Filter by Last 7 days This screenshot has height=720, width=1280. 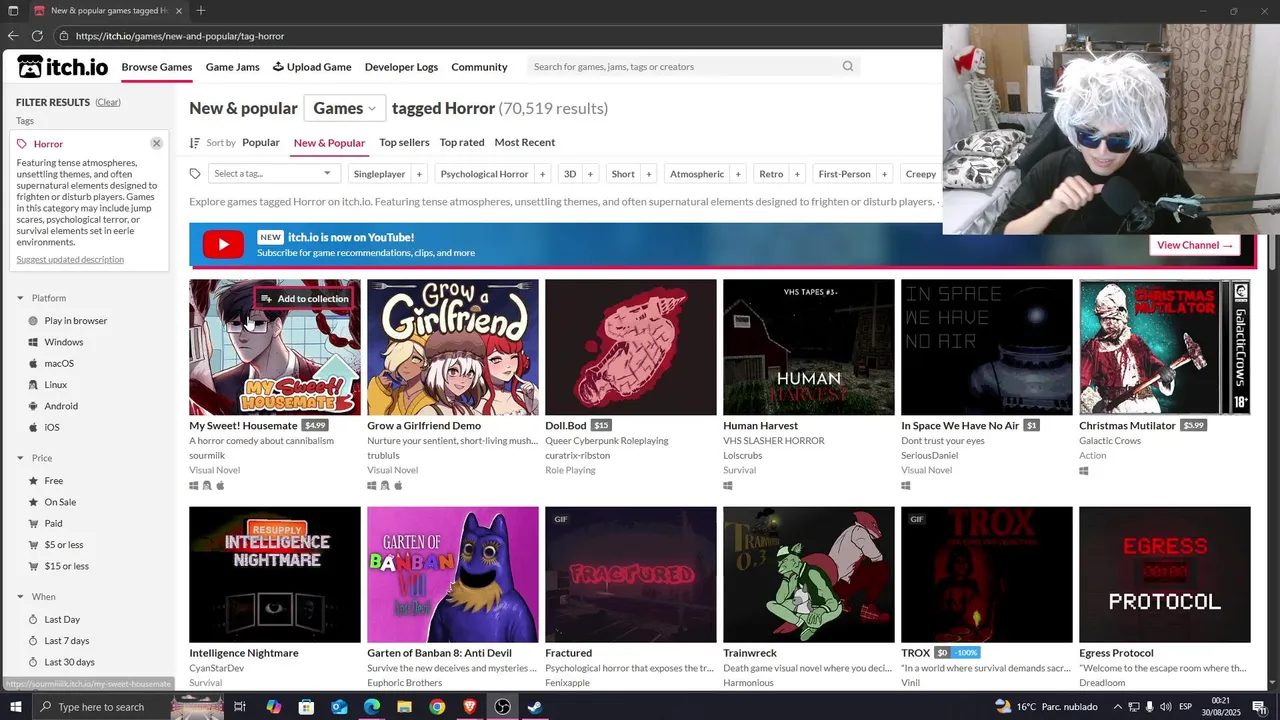(x=66, y=641)
